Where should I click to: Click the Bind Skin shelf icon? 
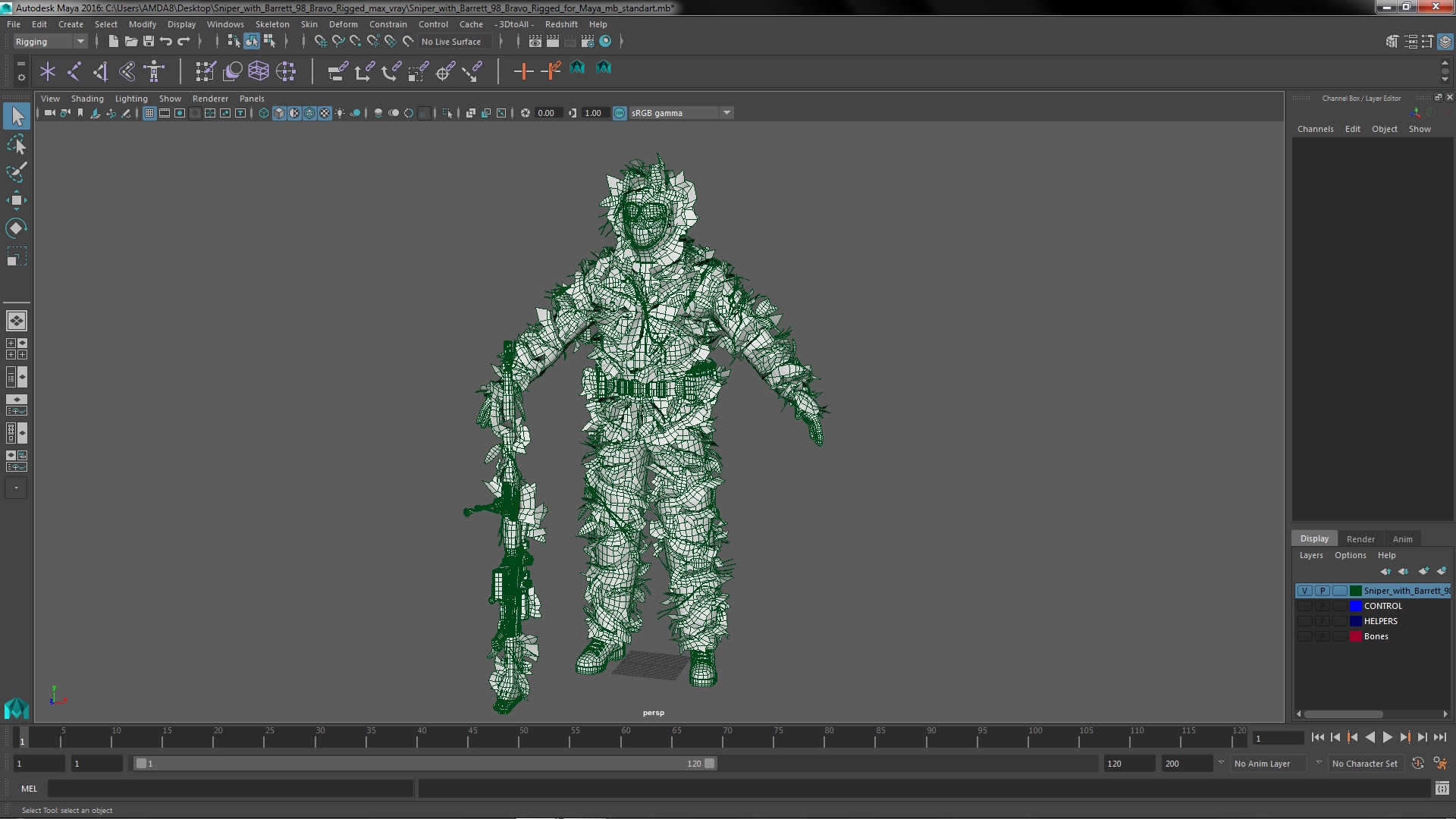(x=127, y=71)
